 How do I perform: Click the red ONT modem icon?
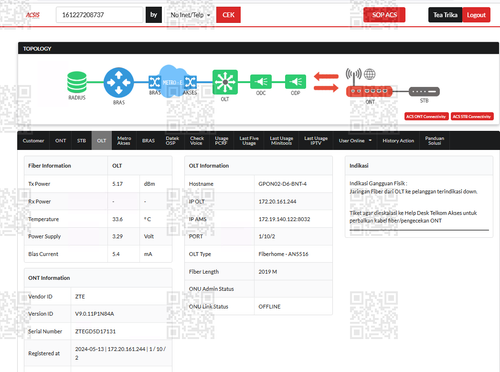(x=369, y=91)
